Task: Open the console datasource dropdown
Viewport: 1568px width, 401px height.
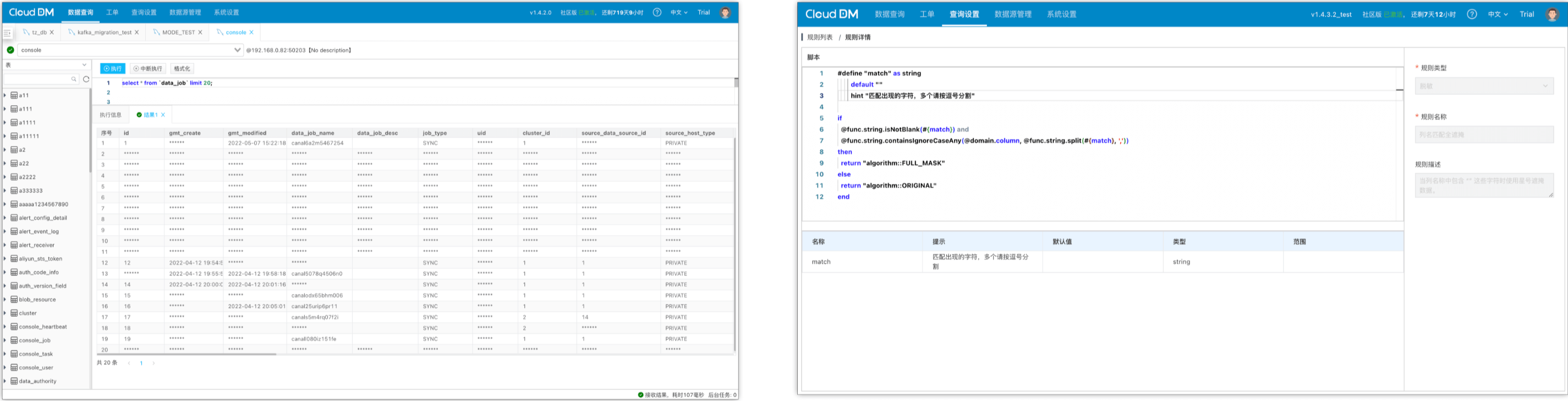Action: coord(237,50)
